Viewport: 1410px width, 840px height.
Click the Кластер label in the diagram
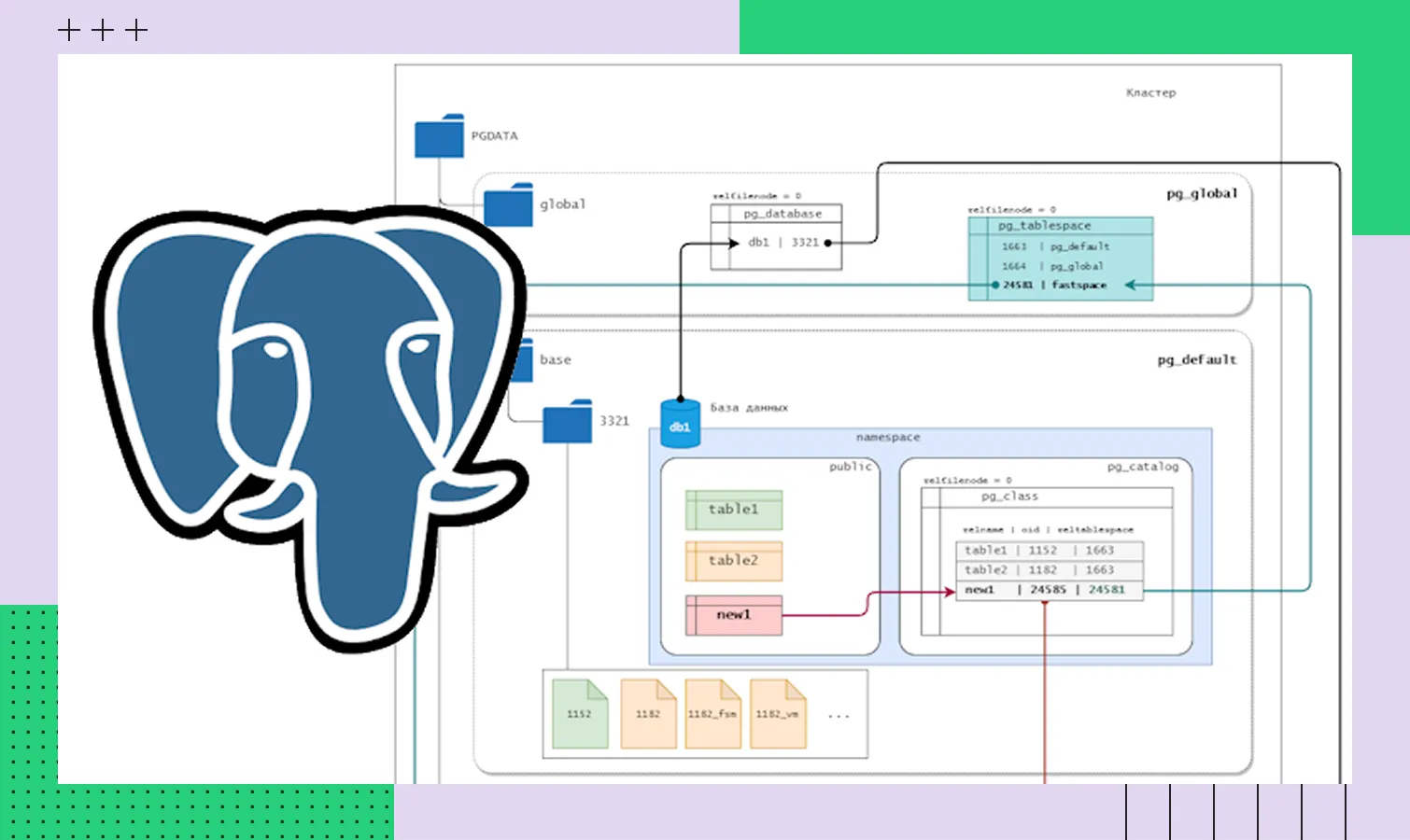1150,93
